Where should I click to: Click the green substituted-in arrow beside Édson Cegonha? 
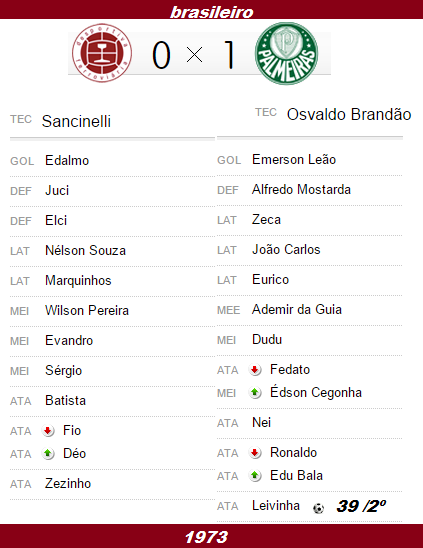[255, 393]
